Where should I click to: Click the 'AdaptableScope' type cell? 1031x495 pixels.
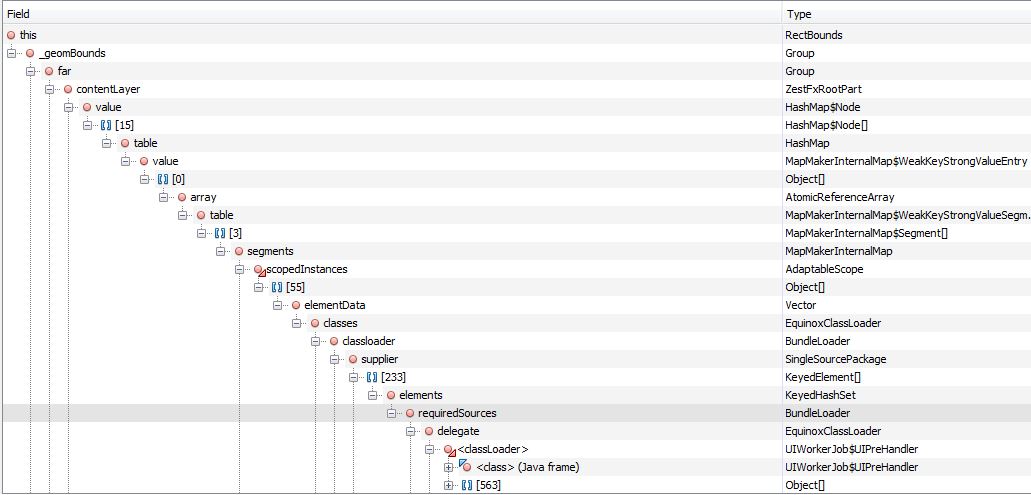[824, 270]
